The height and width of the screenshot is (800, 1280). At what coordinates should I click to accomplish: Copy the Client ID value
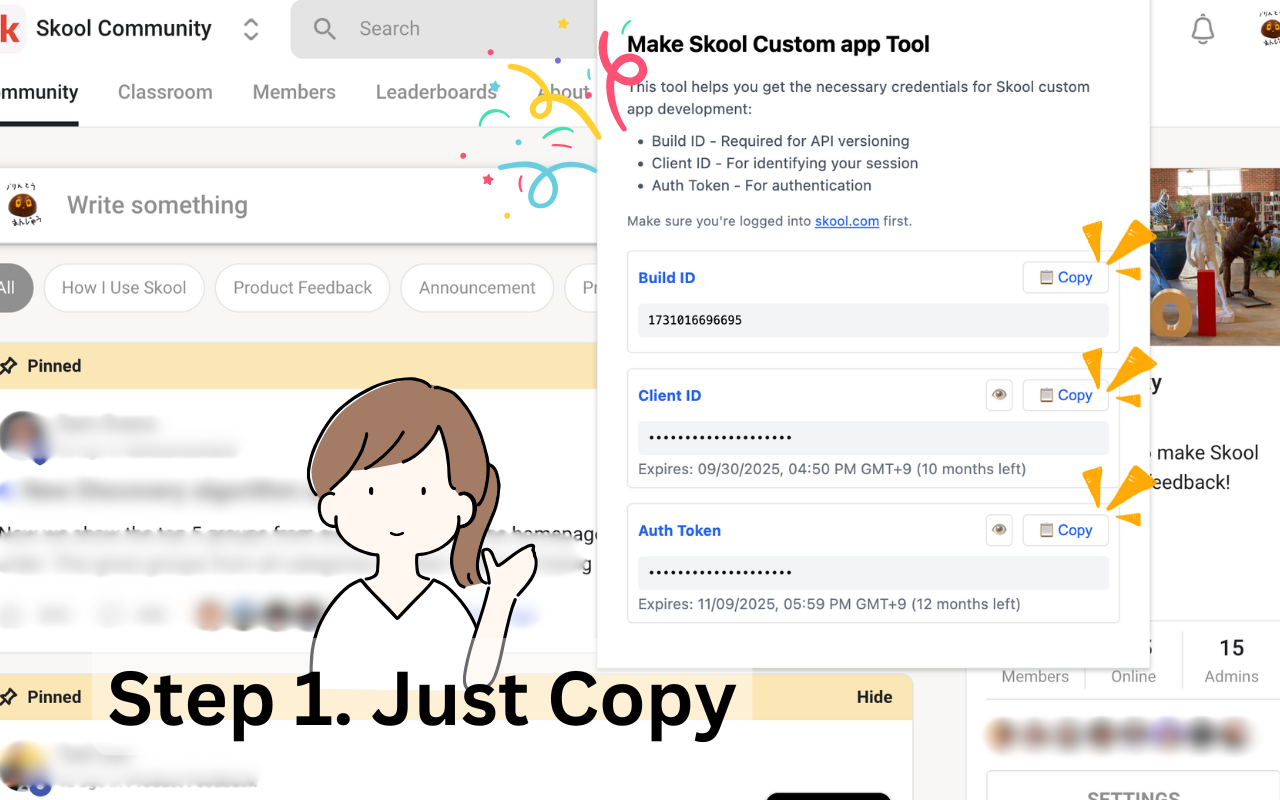(1065, 395)
